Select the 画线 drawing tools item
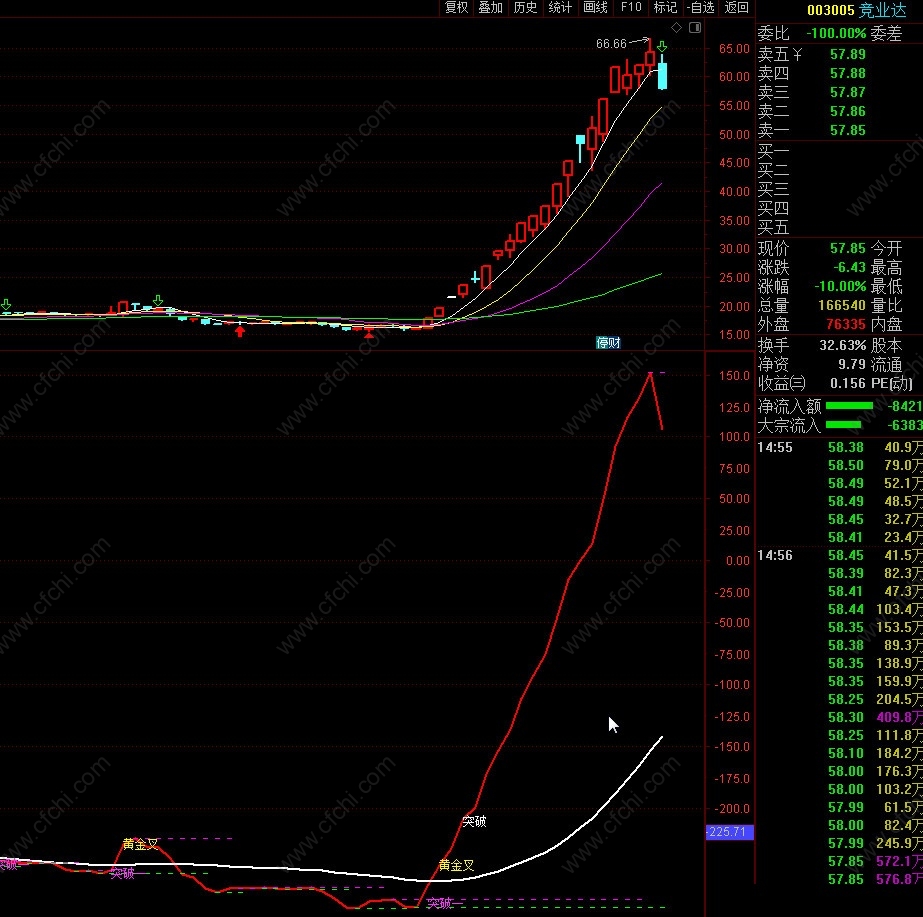This screenshot has height=917, width=923. tap(595, 8)
